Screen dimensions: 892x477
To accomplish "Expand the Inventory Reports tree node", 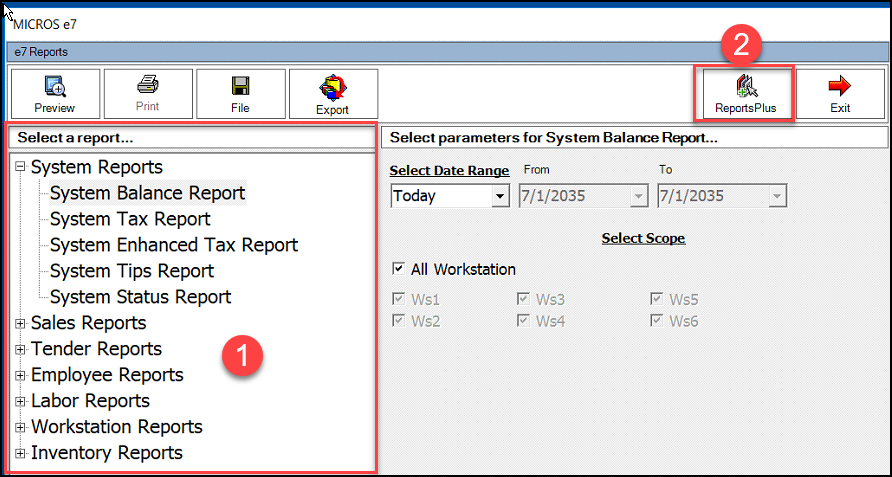I will 20,453.
